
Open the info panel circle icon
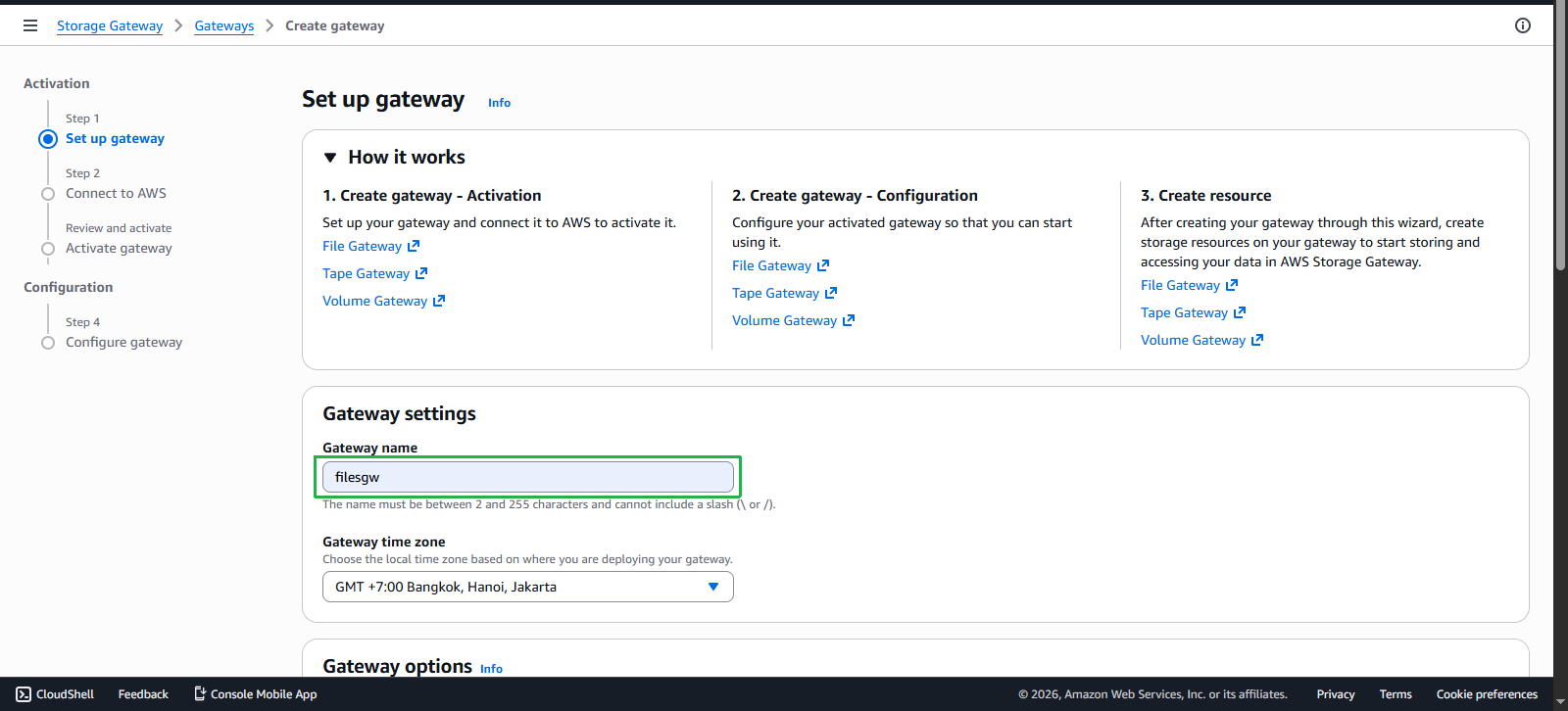pos(1523,25)
